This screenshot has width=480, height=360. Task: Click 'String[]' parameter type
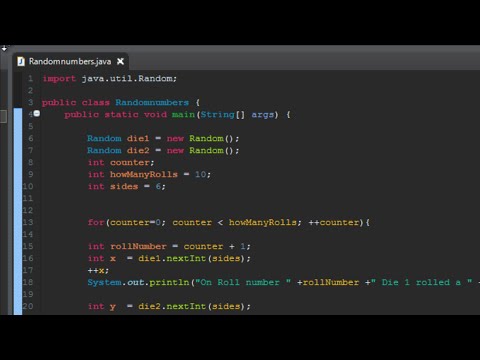click(222, 115)
